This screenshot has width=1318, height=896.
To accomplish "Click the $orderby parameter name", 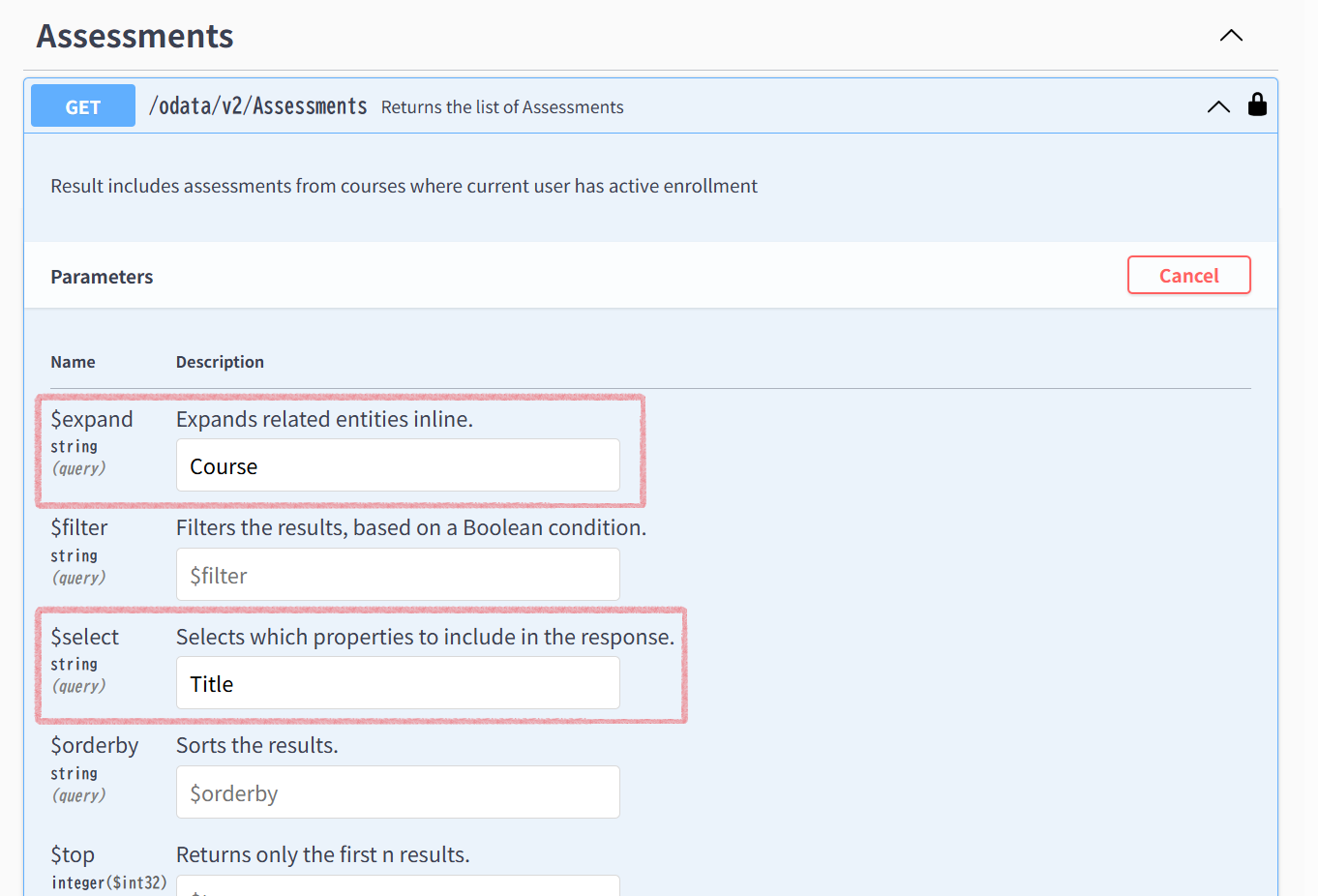I will 95,745.
